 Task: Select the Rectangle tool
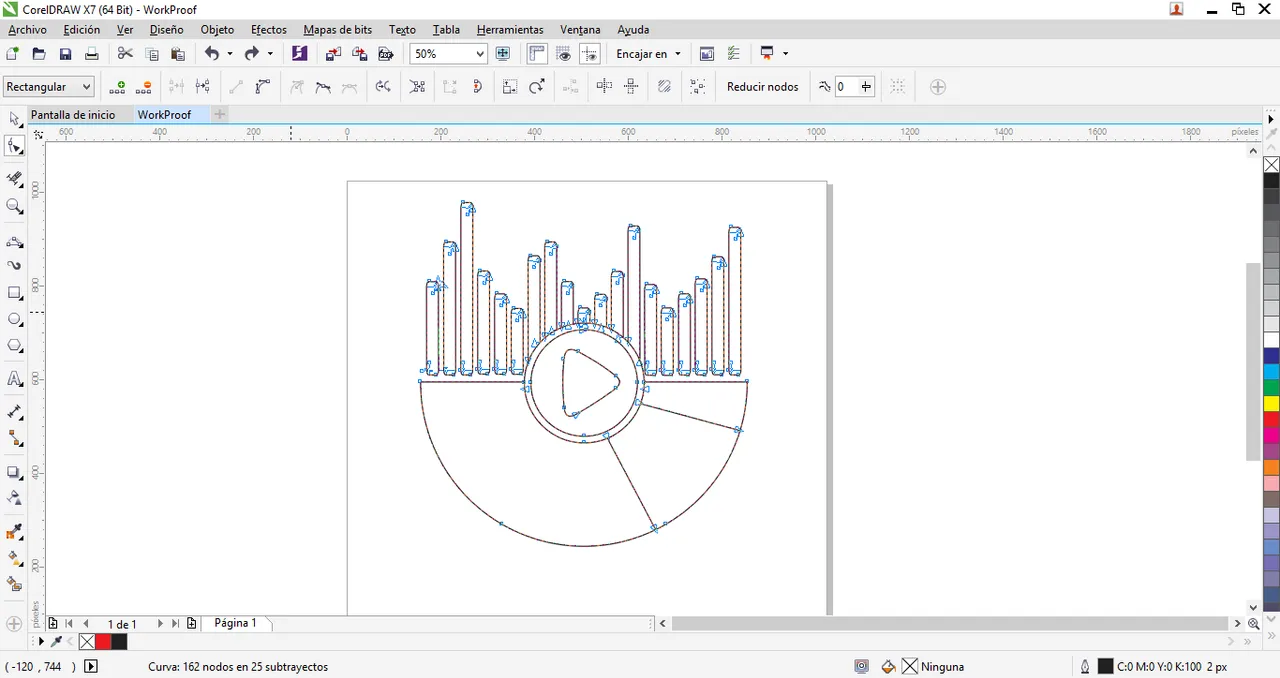[14, 293]
